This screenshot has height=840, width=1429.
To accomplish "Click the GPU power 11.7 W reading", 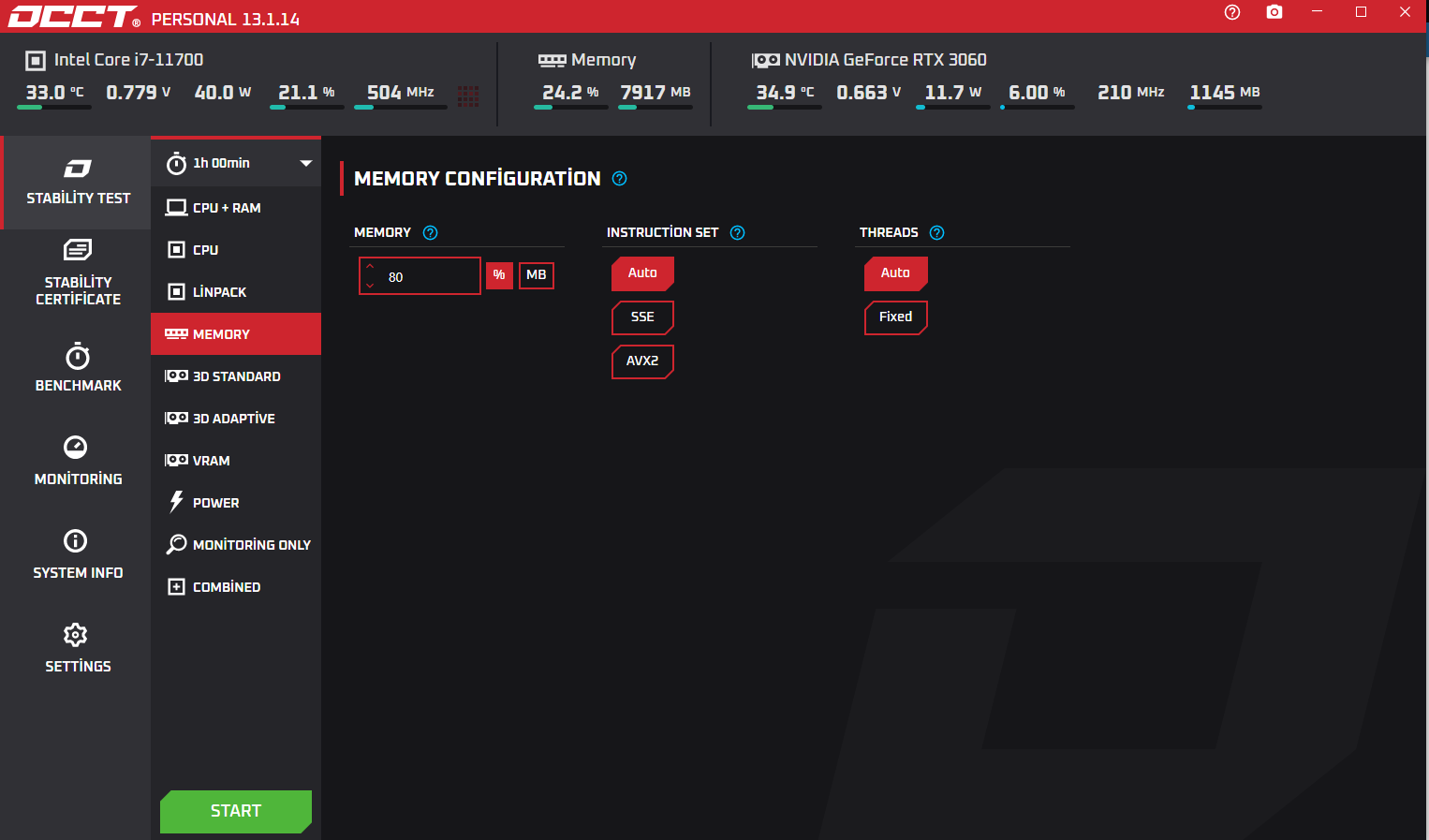I will pos(953,93).
